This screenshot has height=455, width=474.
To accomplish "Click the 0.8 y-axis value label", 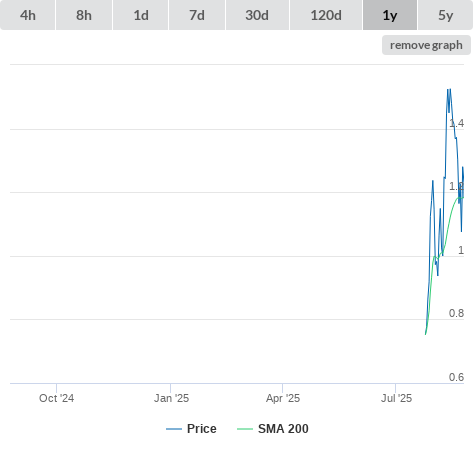I will [456, 313].
